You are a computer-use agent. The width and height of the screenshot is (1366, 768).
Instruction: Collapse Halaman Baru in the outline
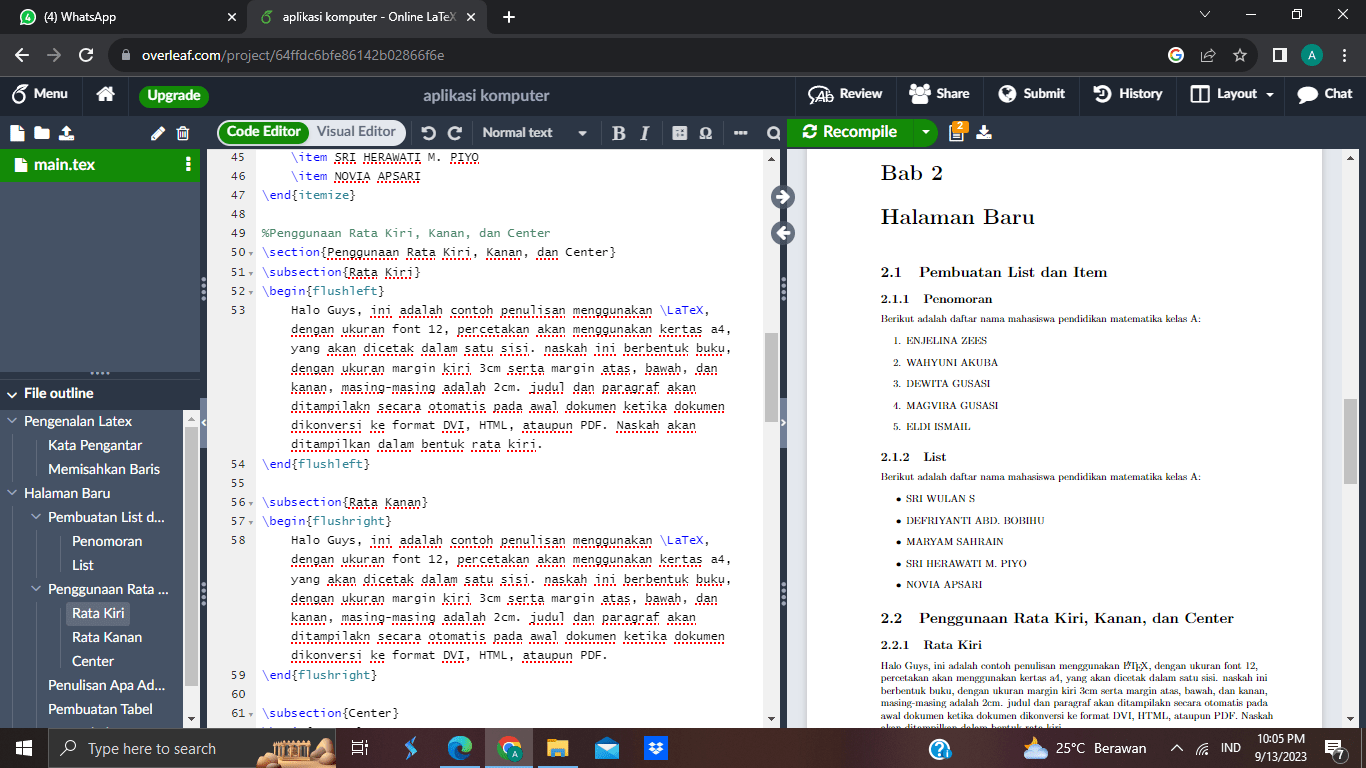coord(13,493)
